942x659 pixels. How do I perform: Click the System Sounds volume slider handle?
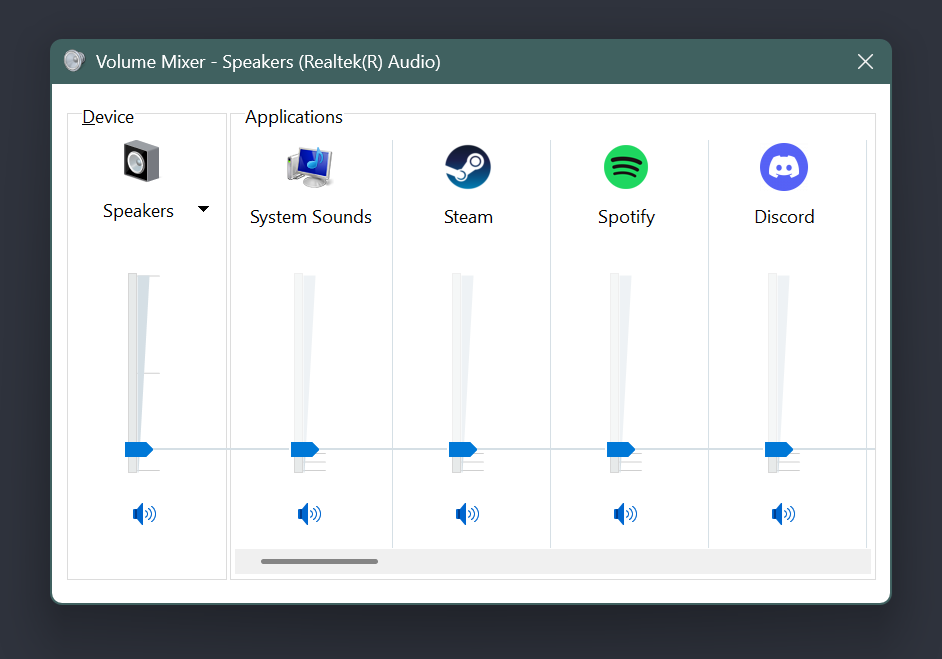tap(303, 449)
